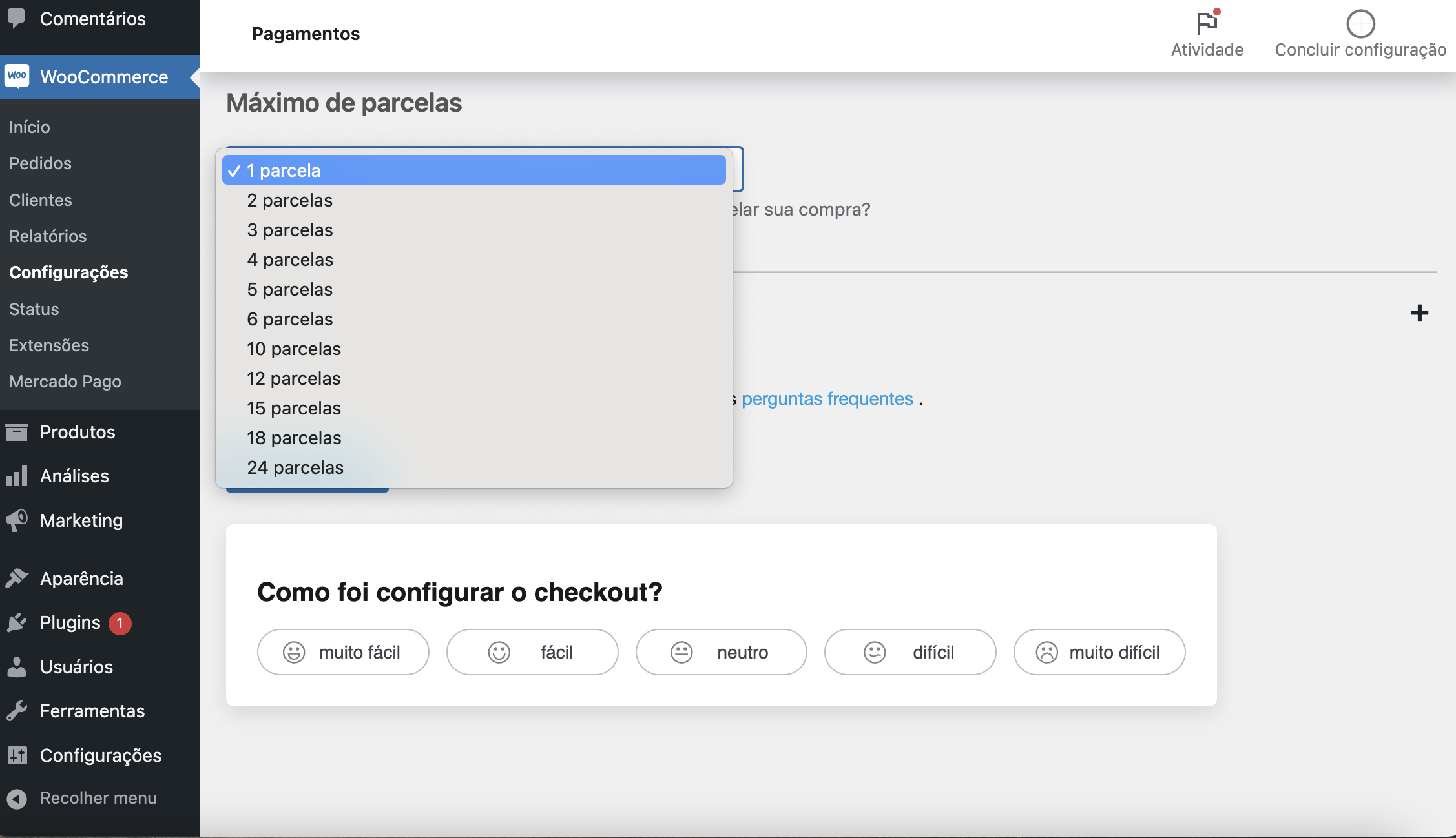Click the difícil face icon
1456x838 pixels.
(x=875, y=652)
